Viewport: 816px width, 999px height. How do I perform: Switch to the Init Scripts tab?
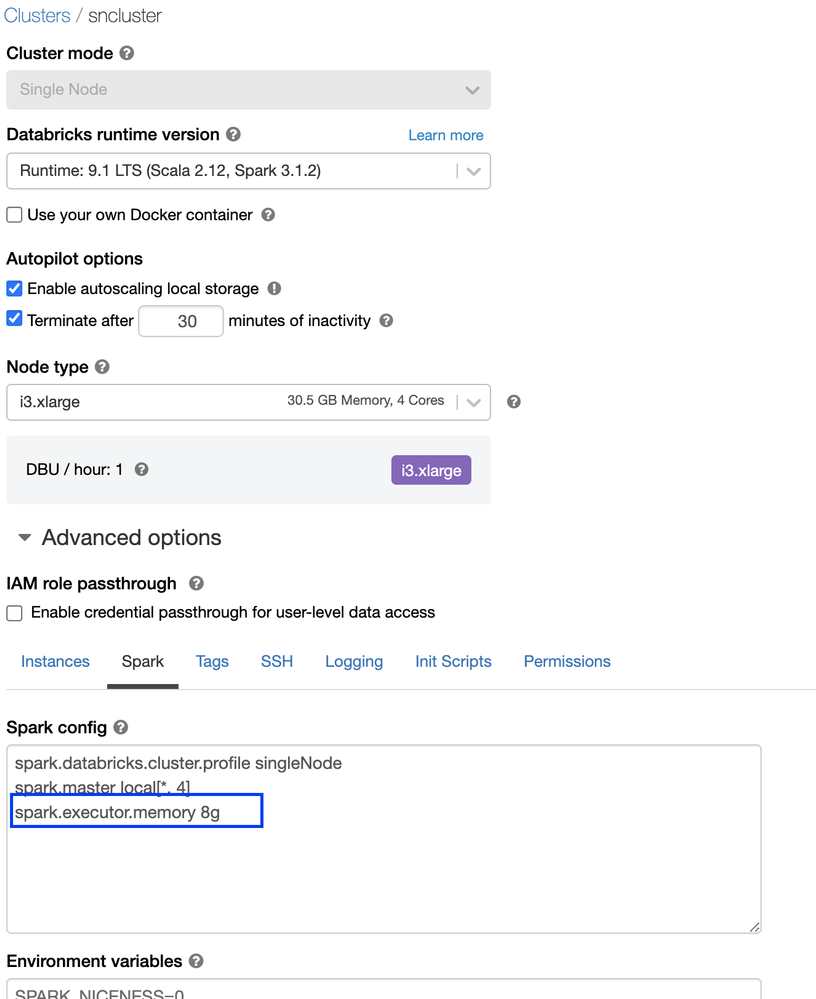(453, 661)
